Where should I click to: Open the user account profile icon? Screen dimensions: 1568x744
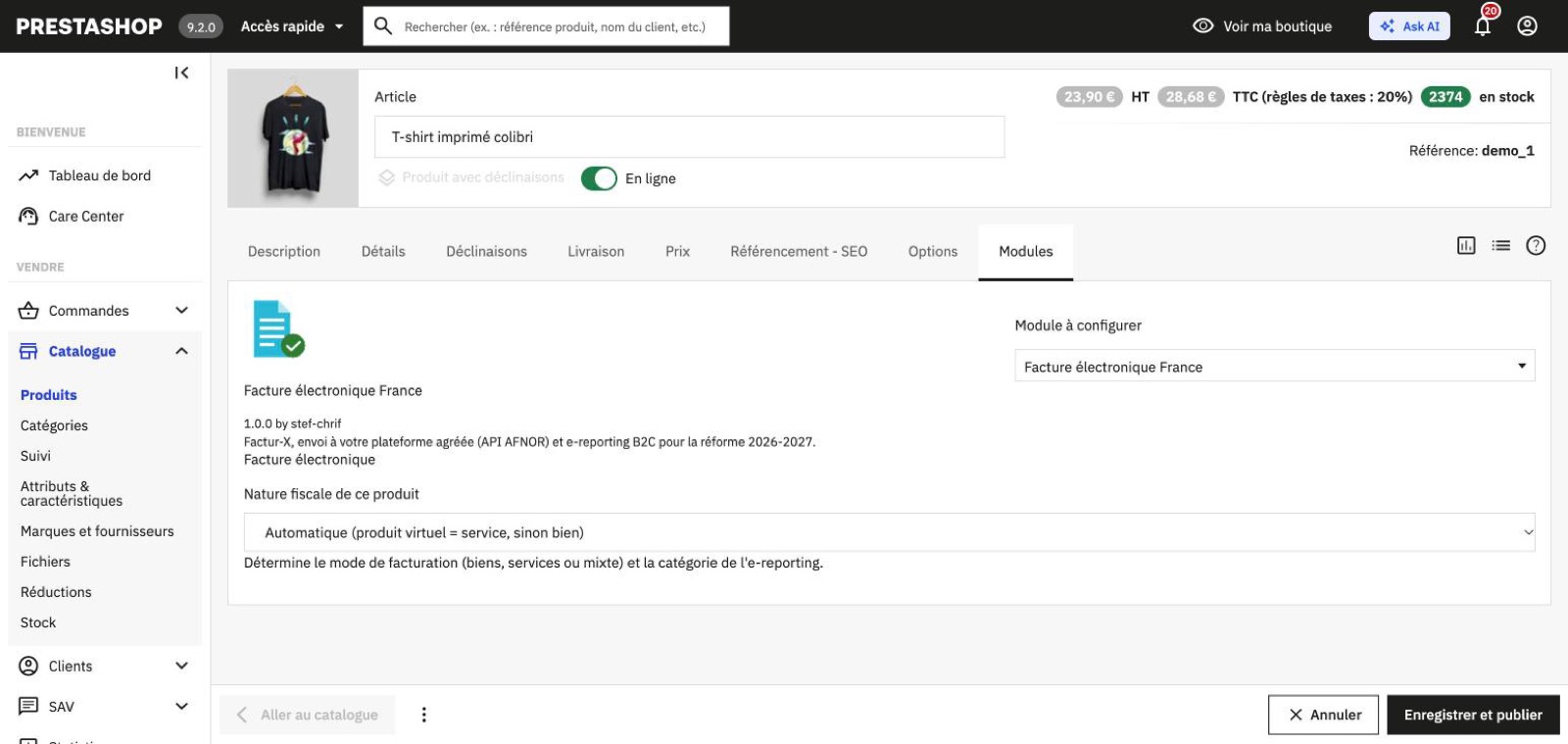(x=1527, y=26)
